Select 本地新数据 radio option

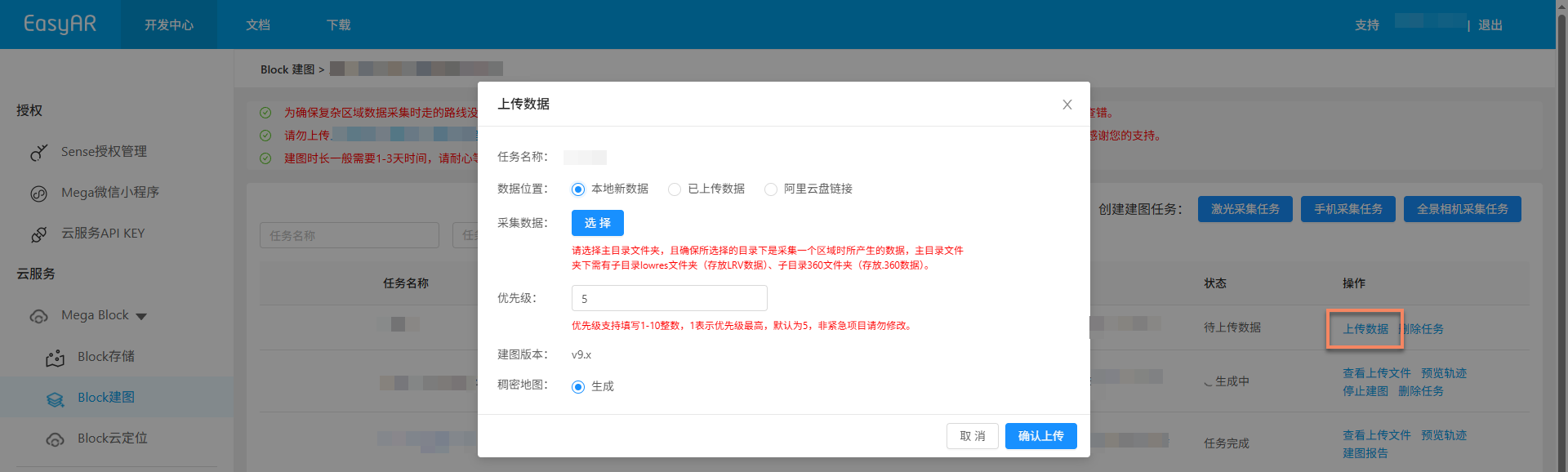click(578, 189)
